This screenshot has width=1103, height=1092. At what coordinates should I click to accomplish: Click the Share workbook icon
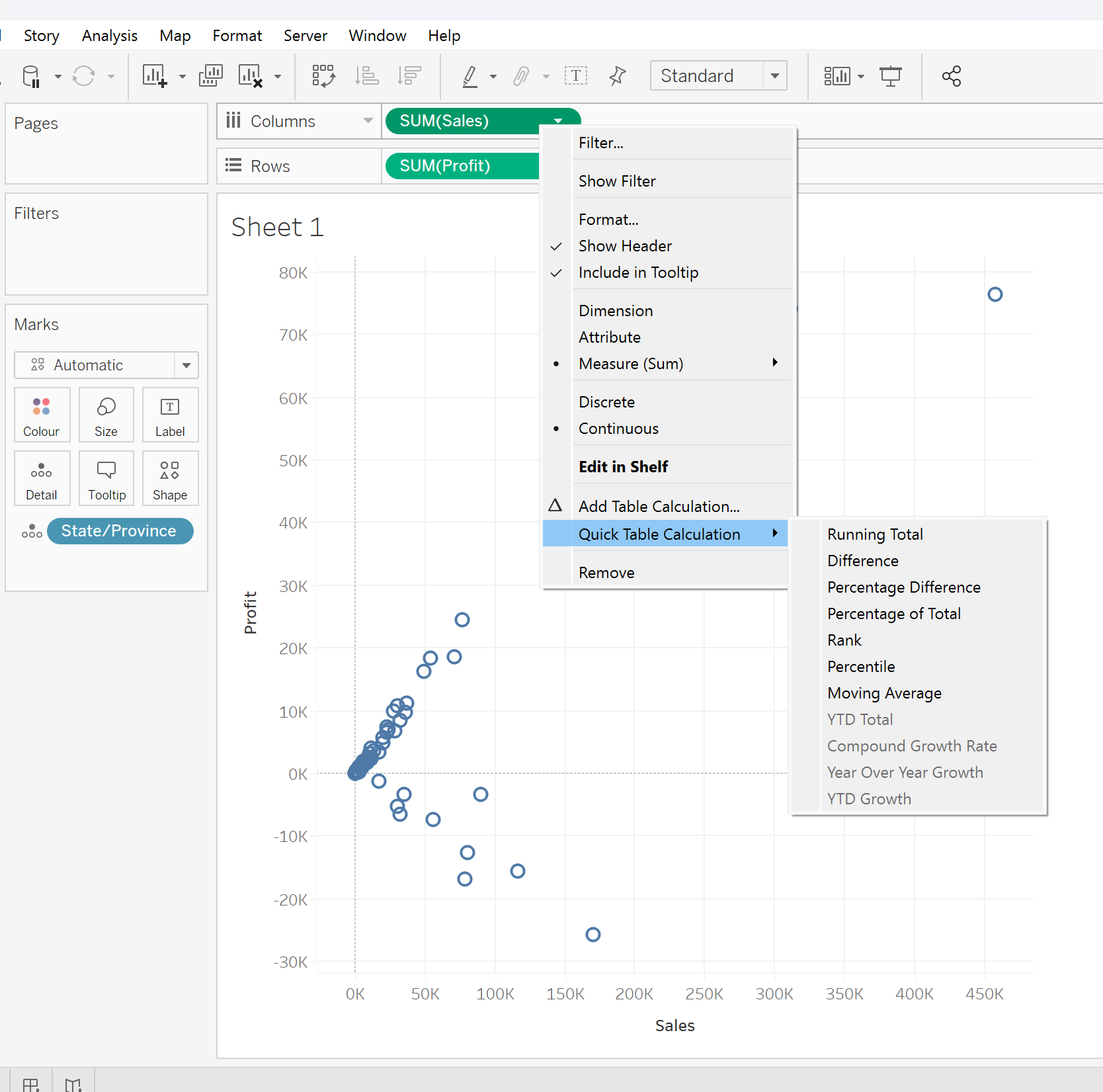951,76
